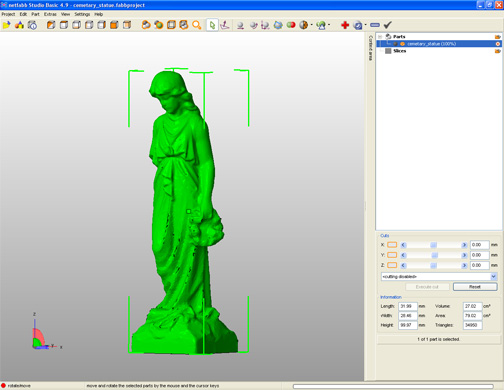This screenshot has width=504, height=390.
Task: Click the Y cut value field
Action: tap(479, 255)
